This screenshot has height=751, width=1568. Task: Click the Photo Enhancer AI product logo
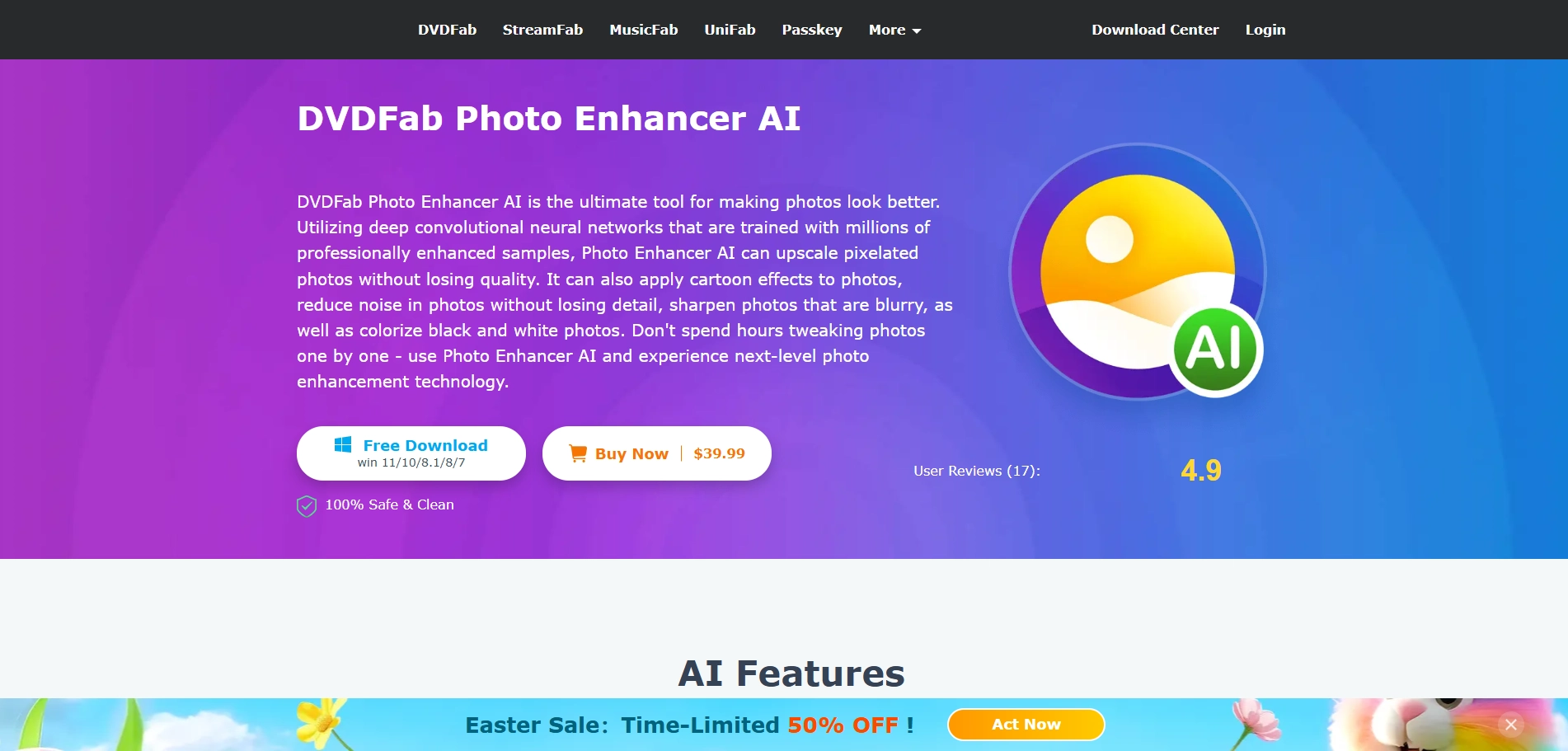[1138, 271]
